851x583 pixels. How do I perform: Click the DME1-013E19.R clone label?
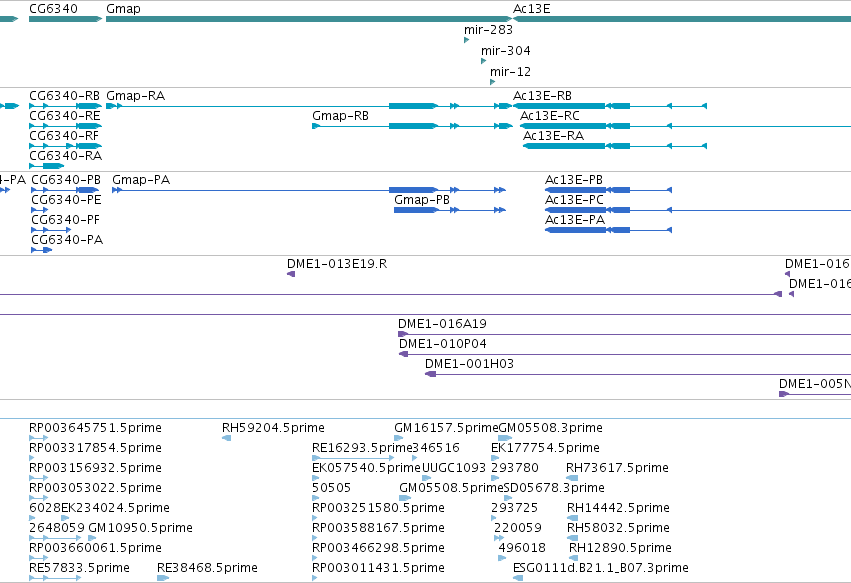(336, 264)
